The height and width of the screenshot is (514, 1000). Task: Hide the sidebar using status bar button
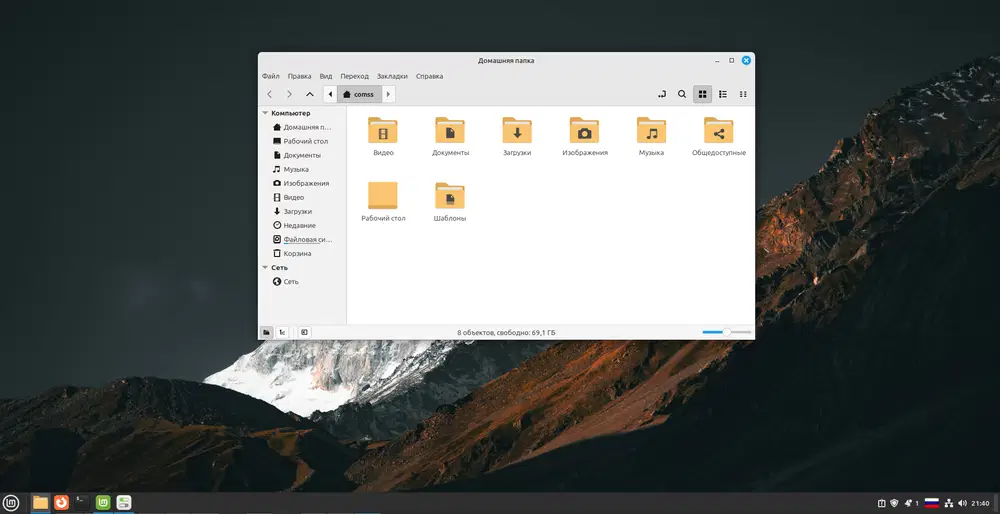click(x=305, y=332)
